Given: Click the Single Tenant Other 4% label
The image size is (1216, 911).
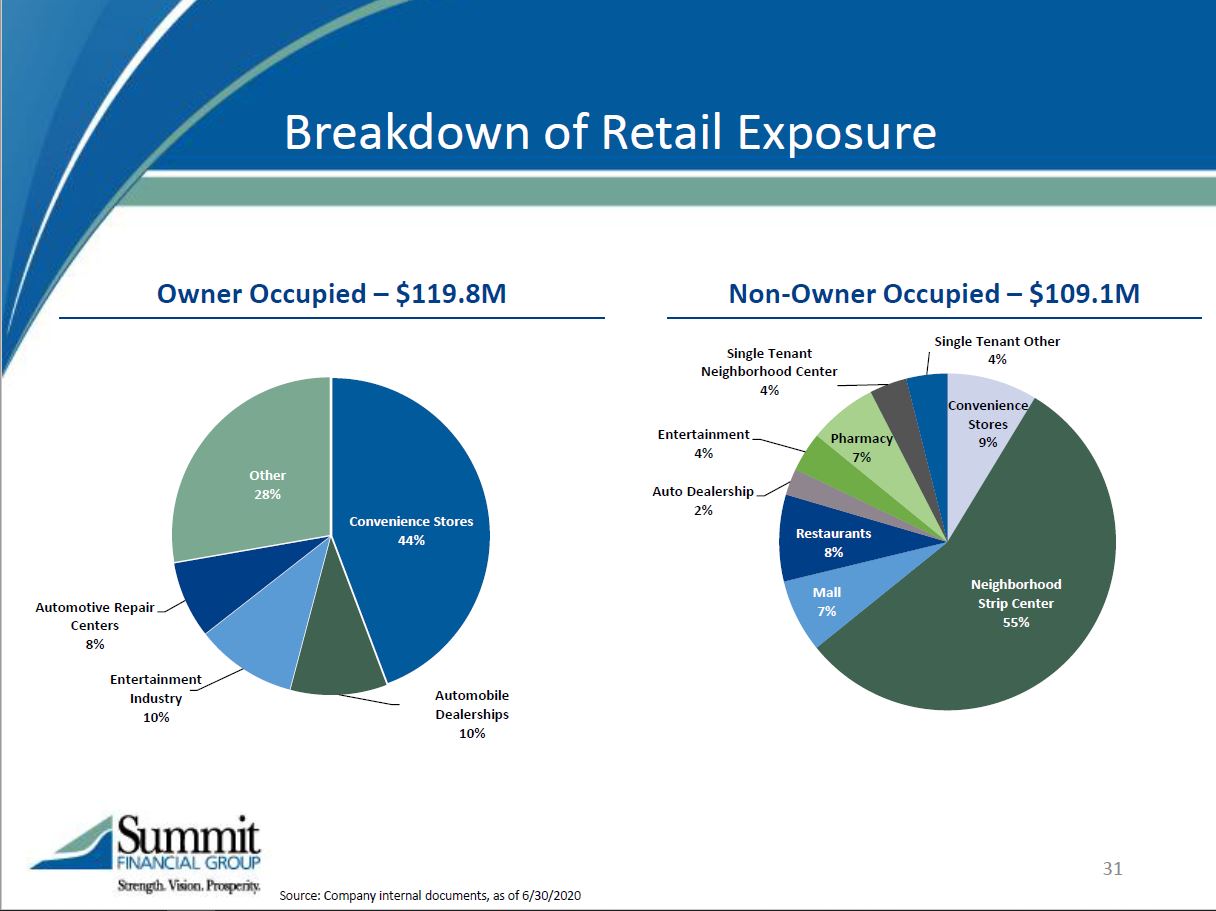Looking at the screenshot, I should coord(997,350).
